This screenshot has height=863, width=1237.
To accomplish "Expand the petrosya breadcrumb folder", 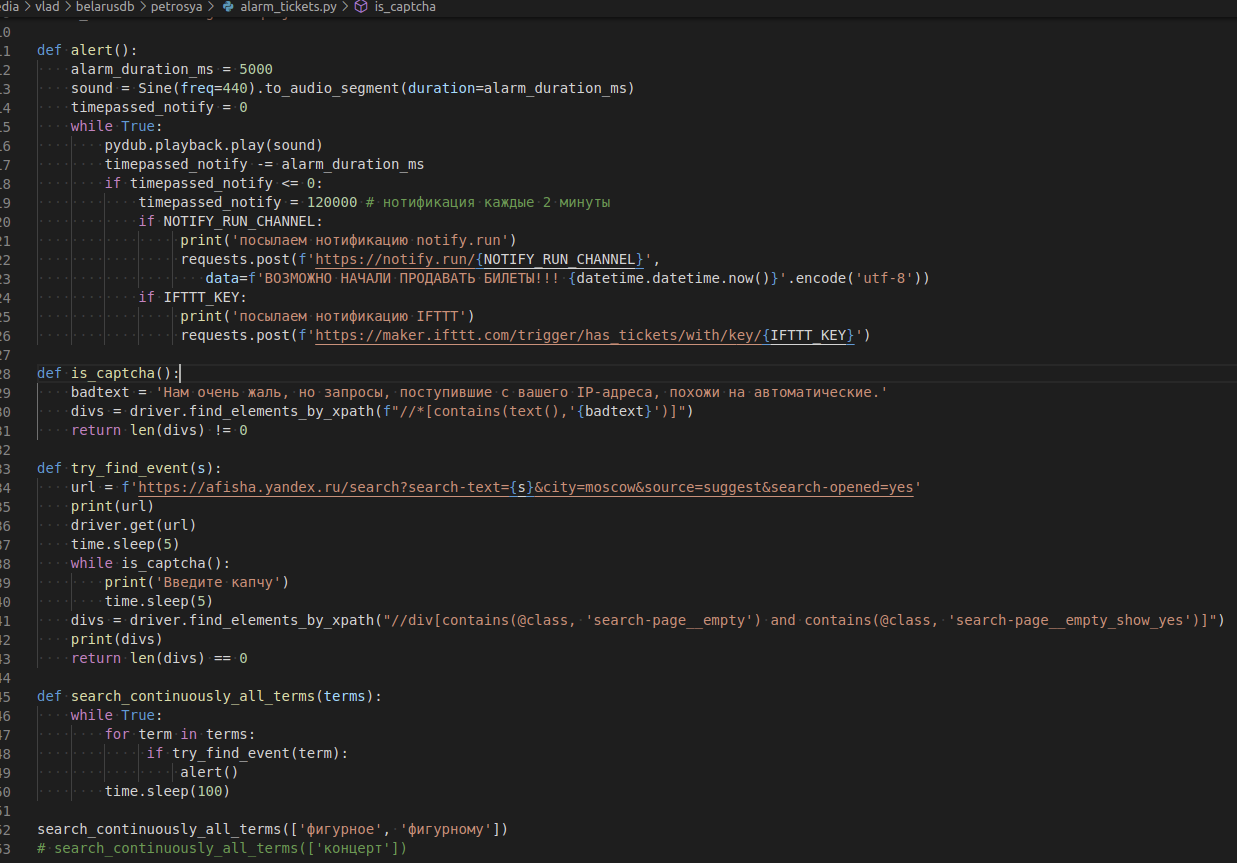I will click(x=178, y=7).
